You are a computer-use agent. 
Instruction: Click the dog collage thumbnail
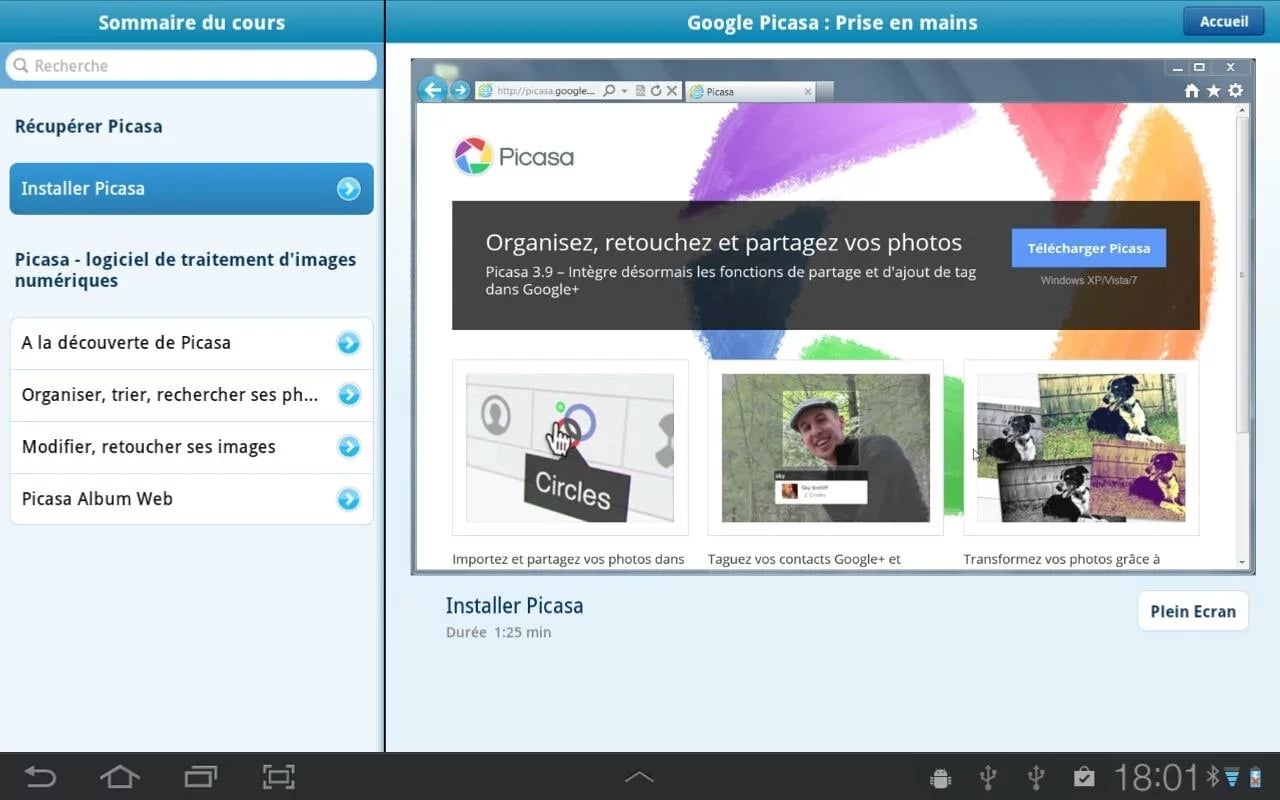coord(1081,448)
